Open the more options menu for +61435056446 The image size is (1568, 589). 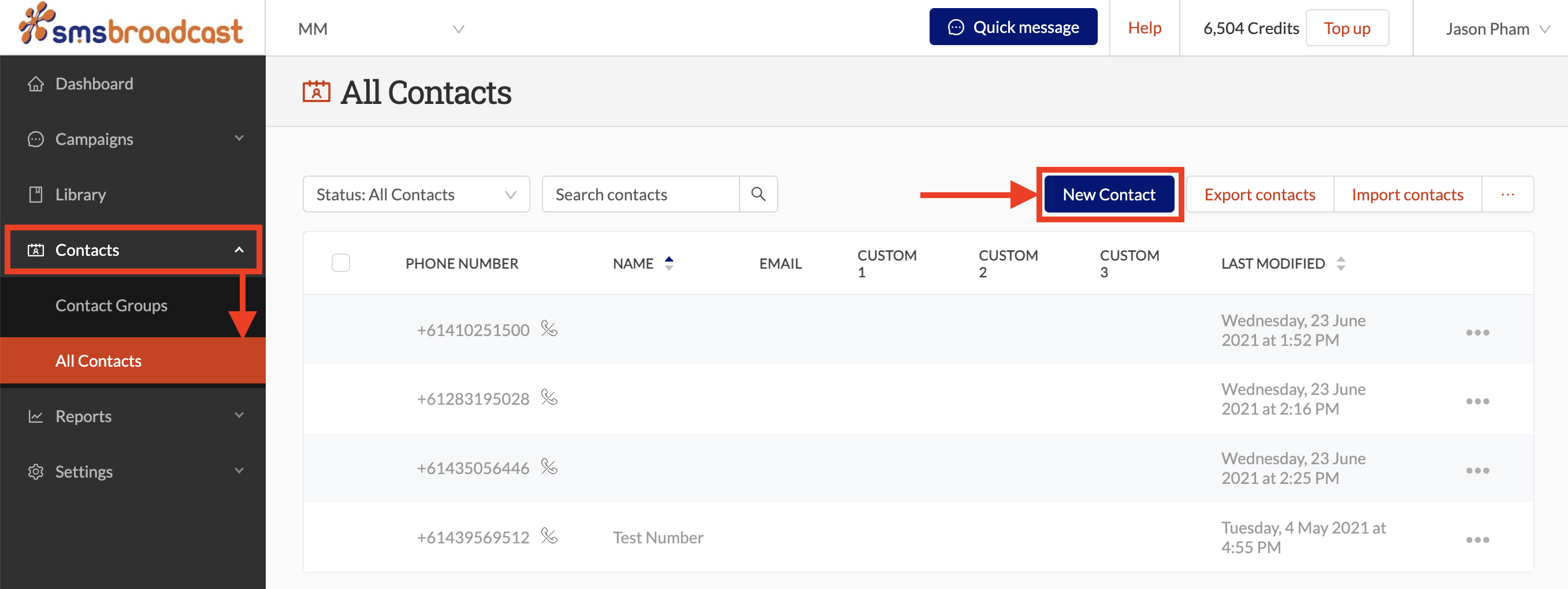coord(1477,471)
